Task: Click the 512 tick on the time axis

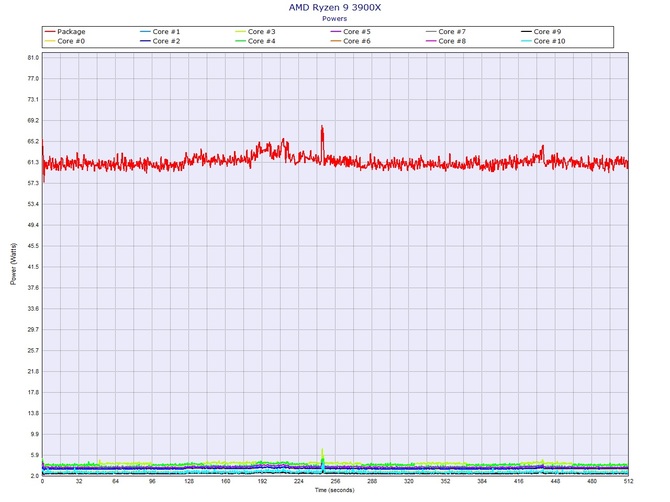Action: [x=628, y=481]
